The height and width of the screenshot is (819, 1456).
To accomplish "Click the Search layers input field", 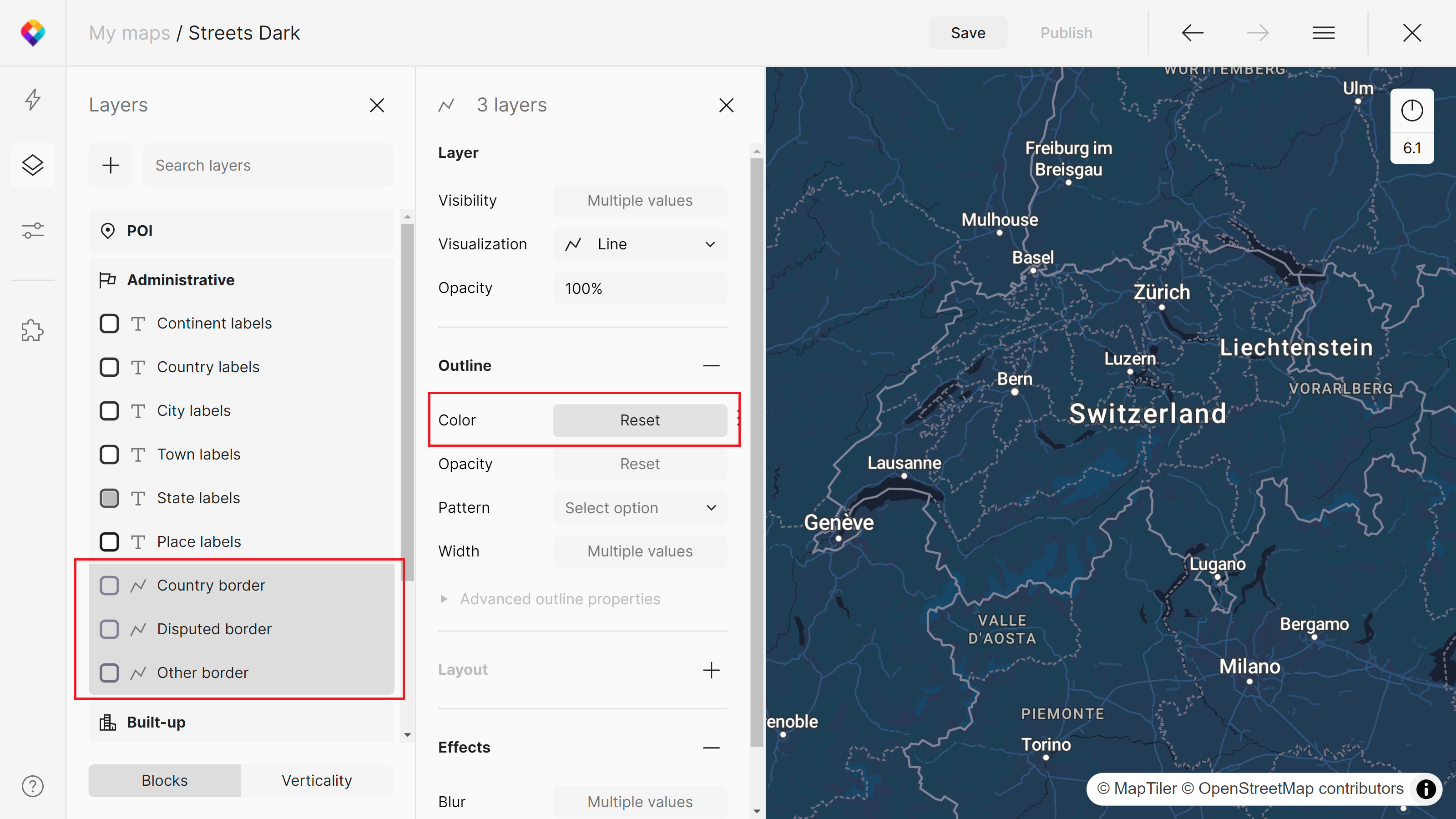I will tap(268, 165).
